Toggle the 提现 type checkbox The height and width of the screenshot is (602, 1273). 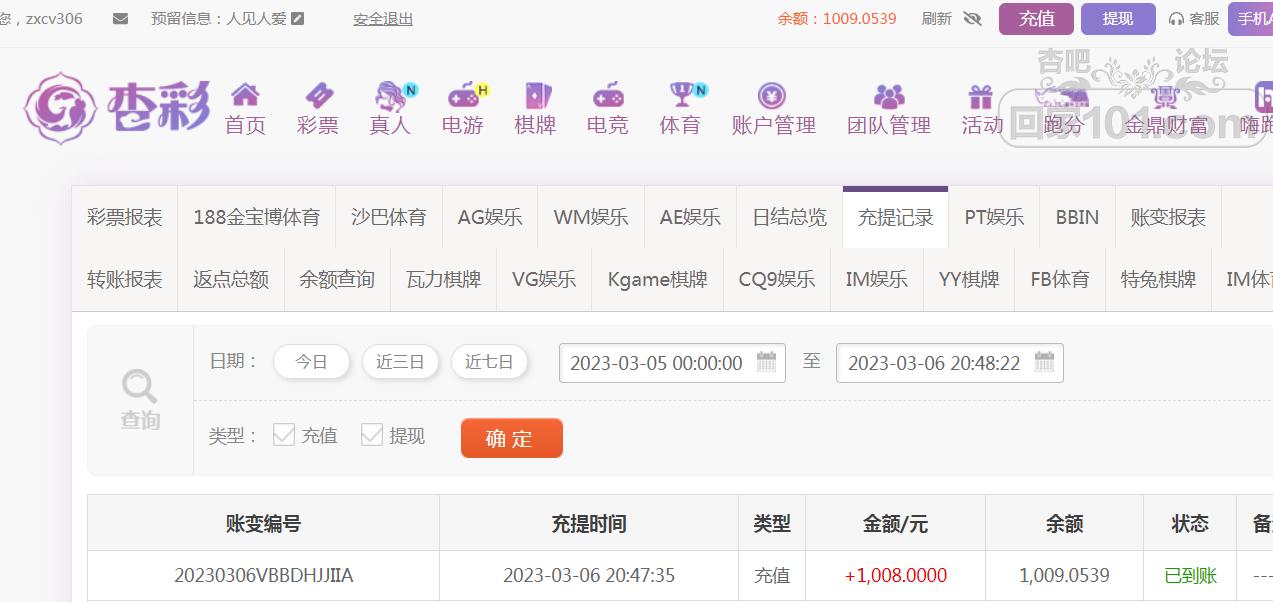coord(372,435)
